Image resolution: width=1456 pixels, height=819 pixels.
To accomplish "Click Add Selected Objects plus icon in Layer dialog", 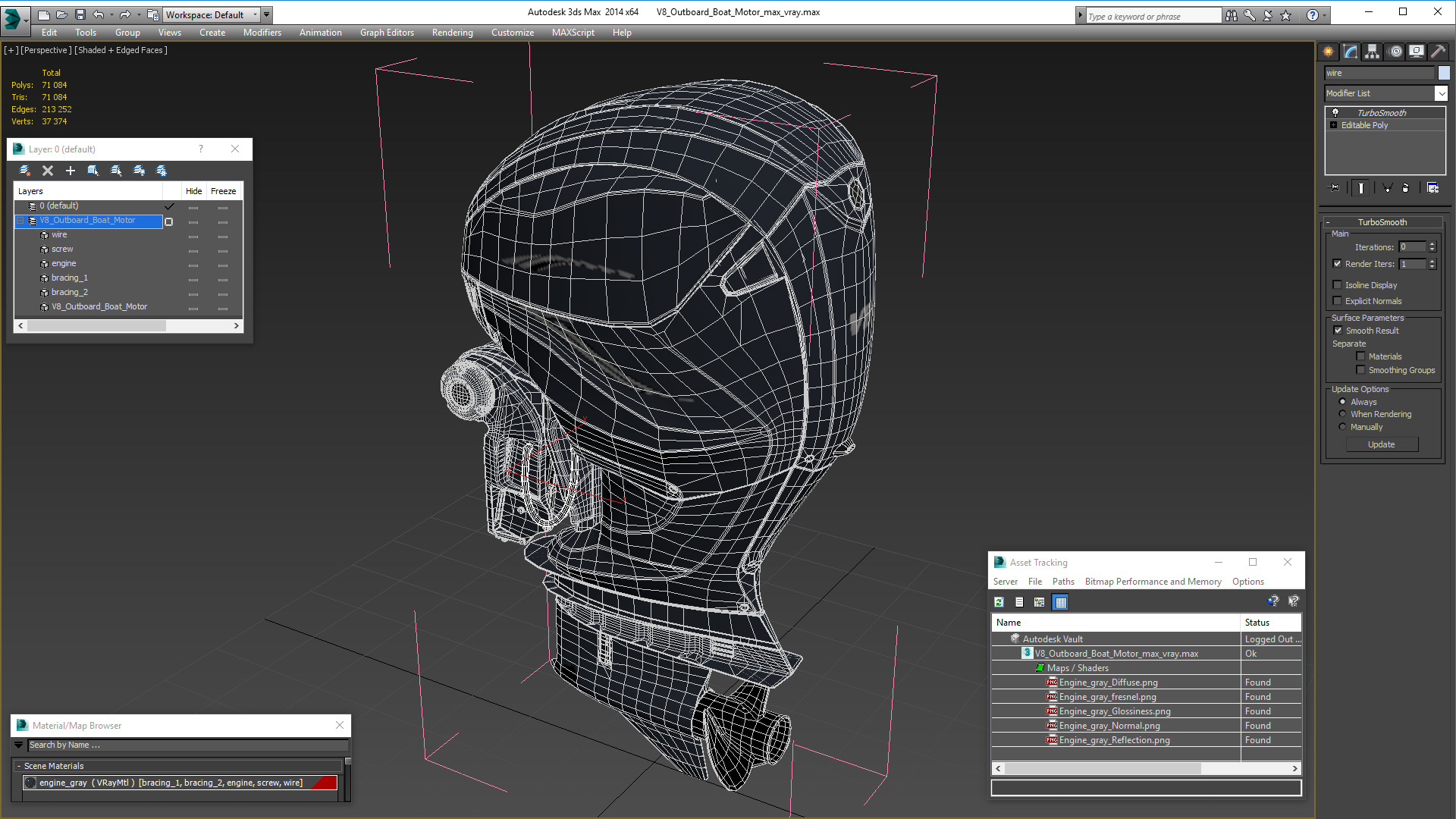I will pyautogui.click(x=71, y=171).
